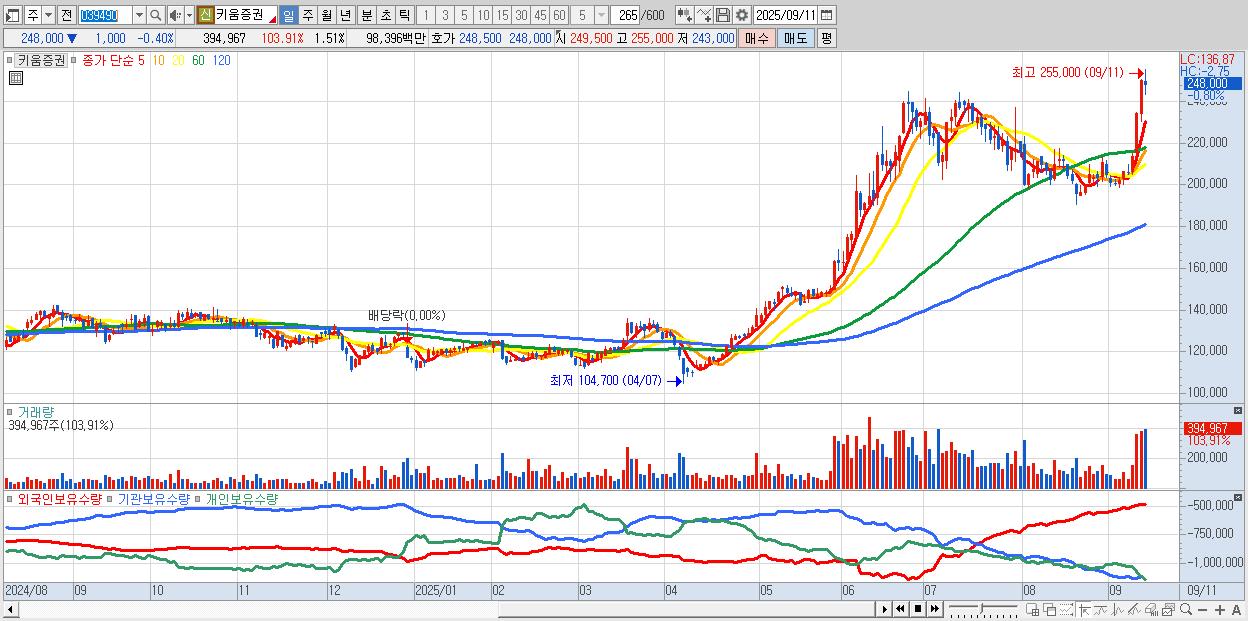Viewport: 1248px width, 621px height.
Task: Click the window-with-grid icon at bottom
Action: 1033,609
